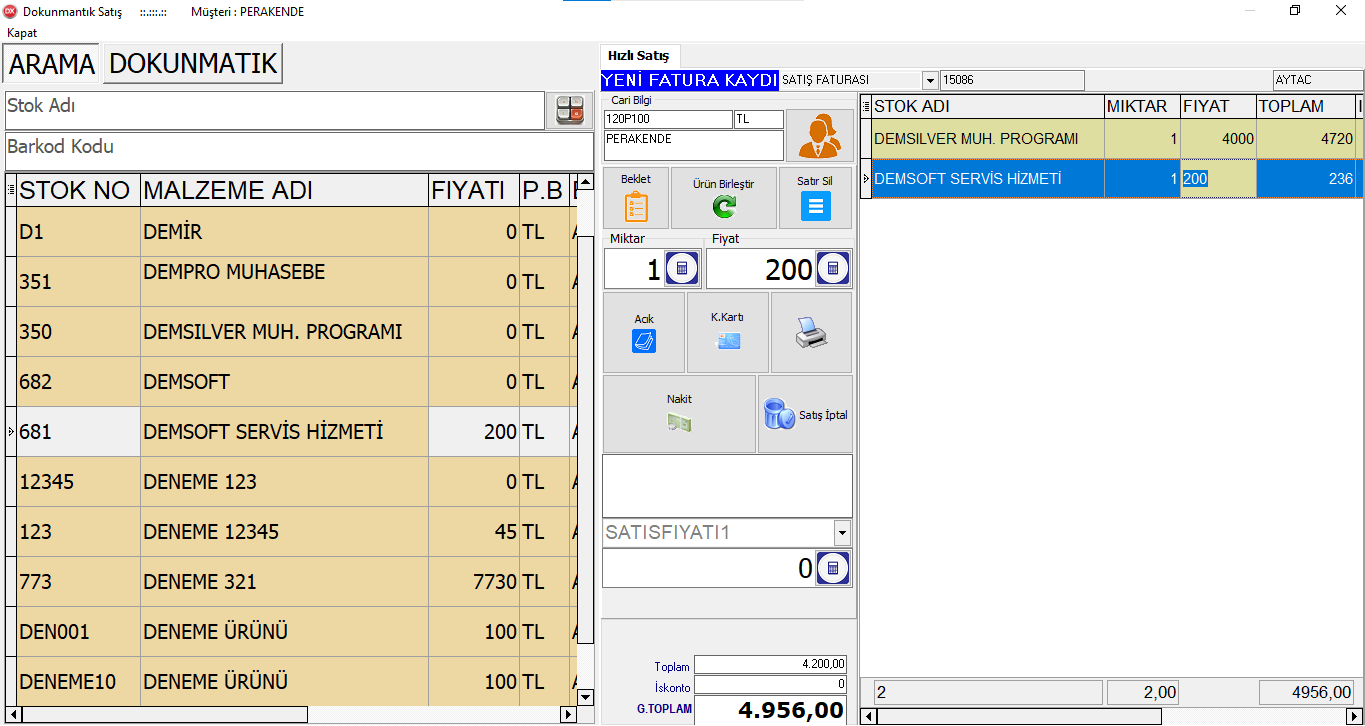
Task: Select DEMSILVER MUH. PROGRAMI invoice line
Action: click(1113, 139)
